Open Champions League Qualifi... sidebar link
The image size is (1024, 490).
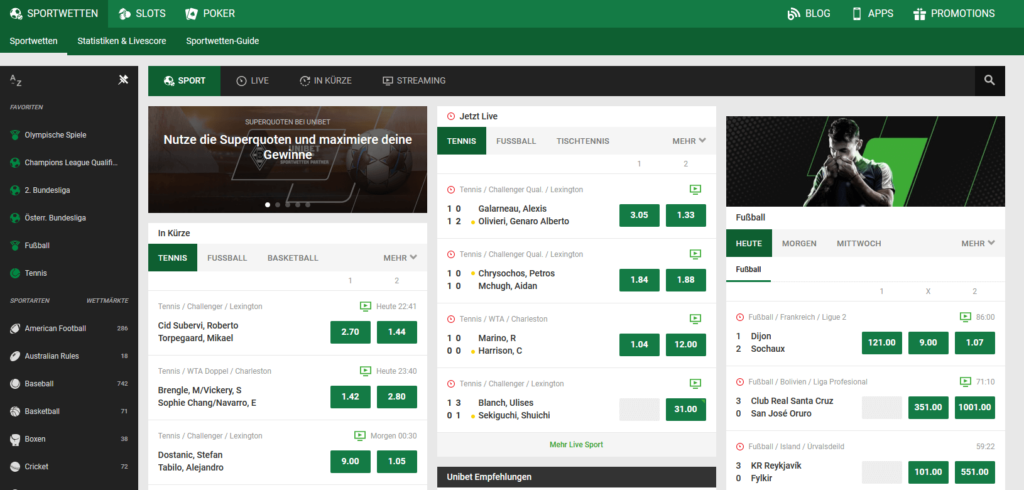point(72,163)
